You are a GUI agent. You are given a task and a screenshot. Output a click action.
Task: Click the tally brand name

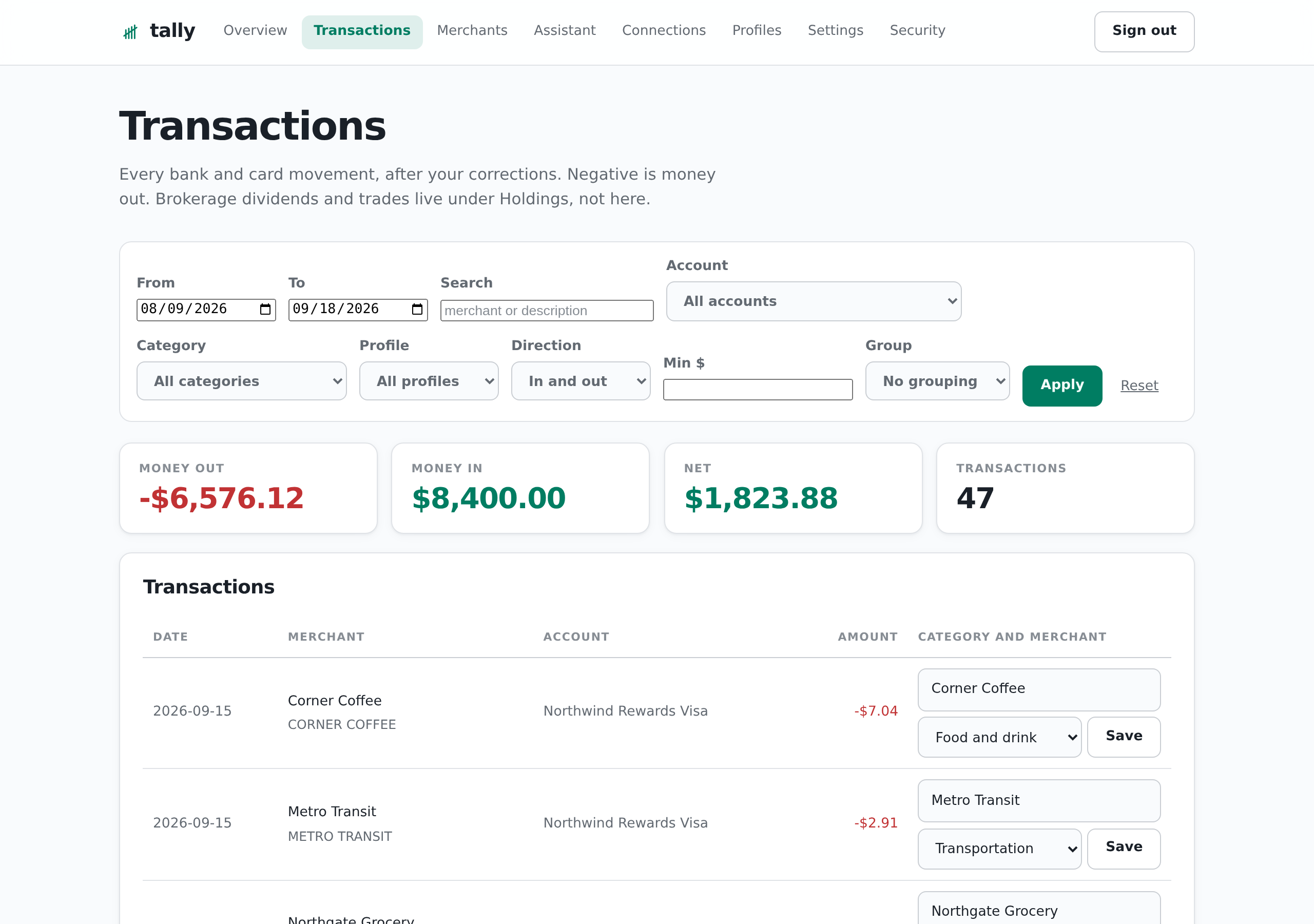point(172,31)
